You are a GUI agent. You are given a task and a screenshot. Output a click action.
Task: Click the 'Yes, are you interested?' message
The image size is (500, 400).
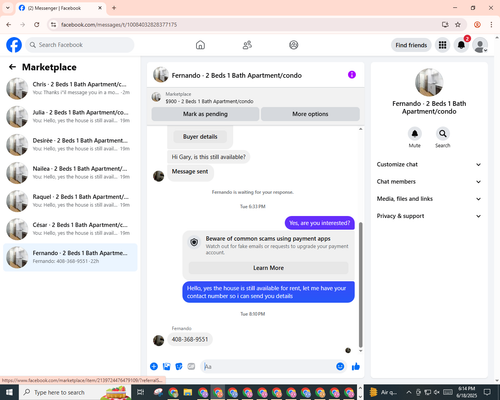[x=319, y=223]
